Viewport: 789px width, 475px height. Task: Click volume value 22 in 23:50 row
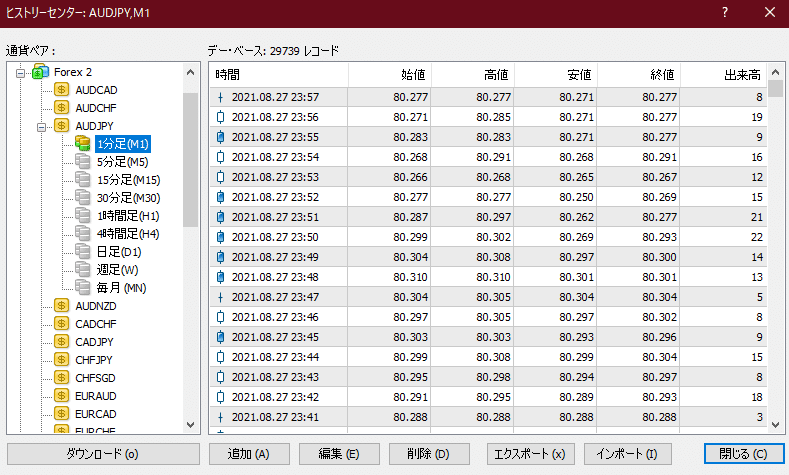point(757,237)
